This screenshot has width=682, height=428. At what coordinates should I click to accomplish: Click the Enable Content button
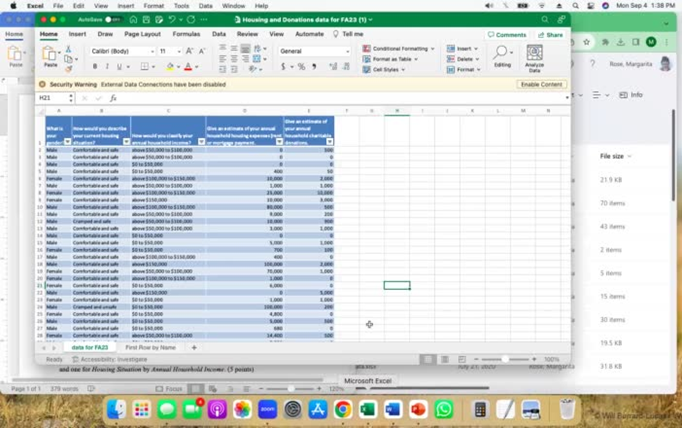(542, 85)
